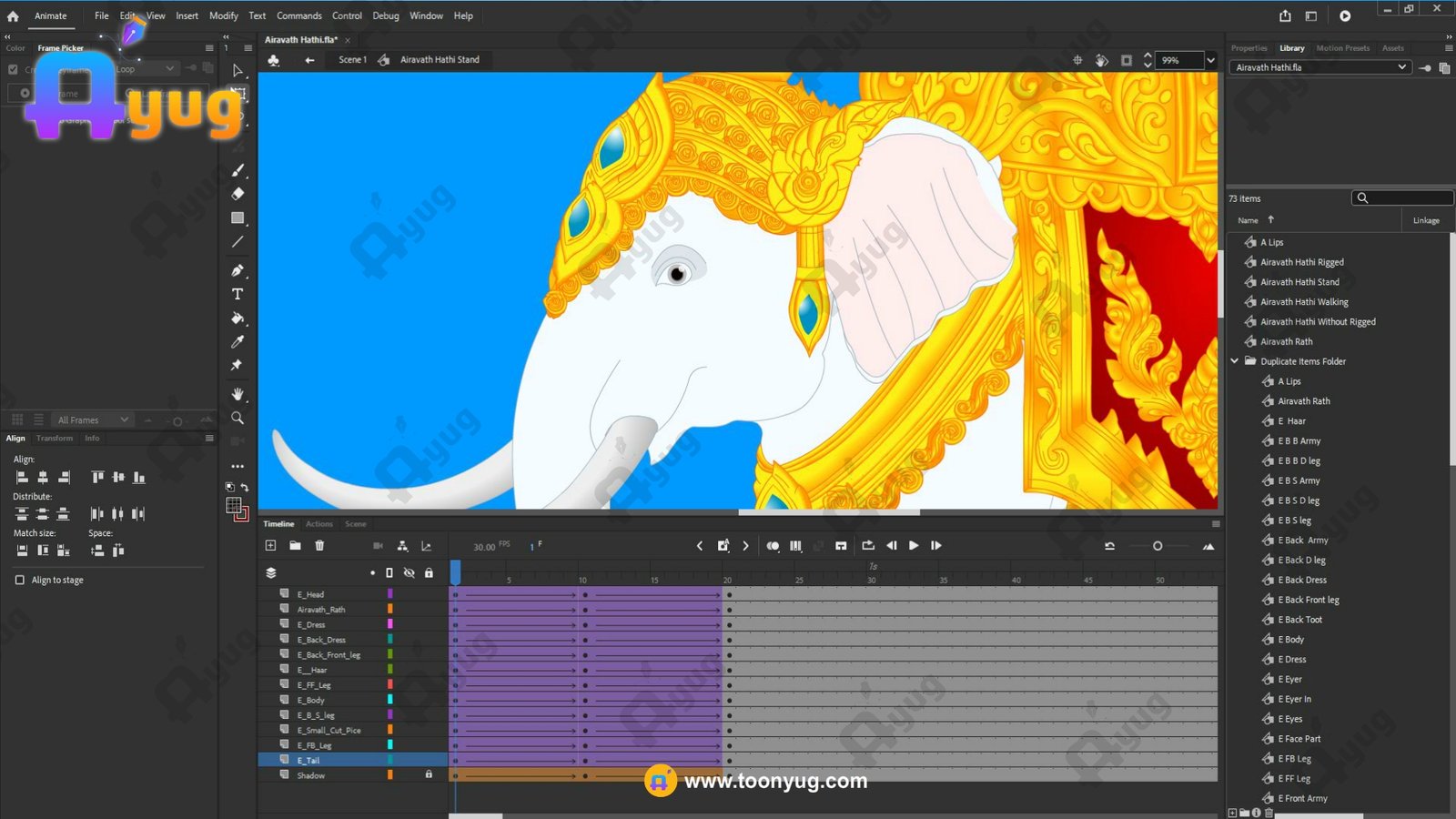The height and width of the screenshot is (819, 1456).
Task: Open the Modify menu
Action: [223, 15]
